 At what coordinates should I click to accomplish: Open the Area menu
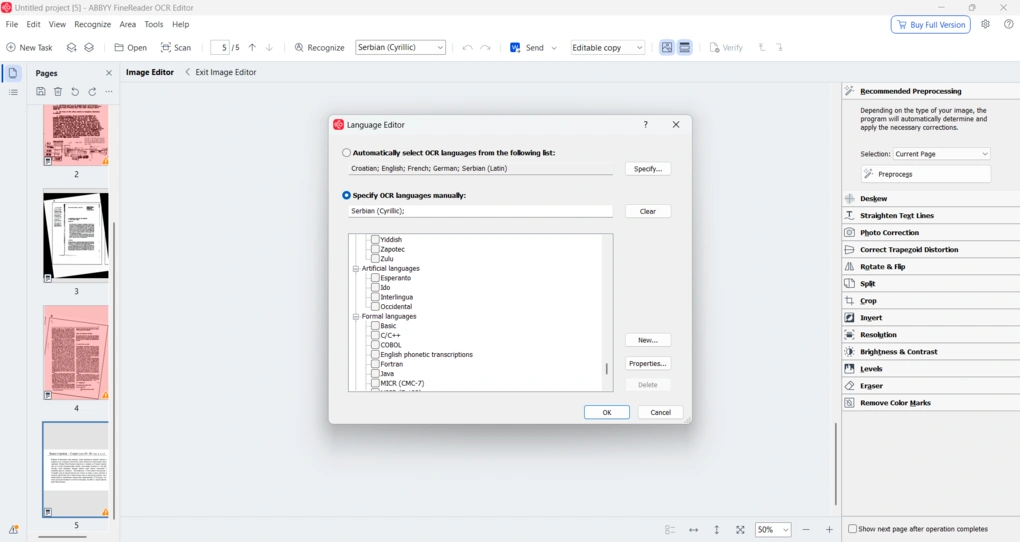[128, 24]
